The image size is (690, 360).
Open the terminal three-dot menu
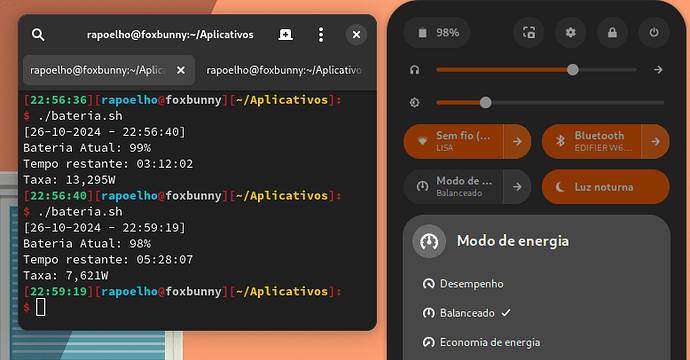pyautogui.click(x=321, y=34)
